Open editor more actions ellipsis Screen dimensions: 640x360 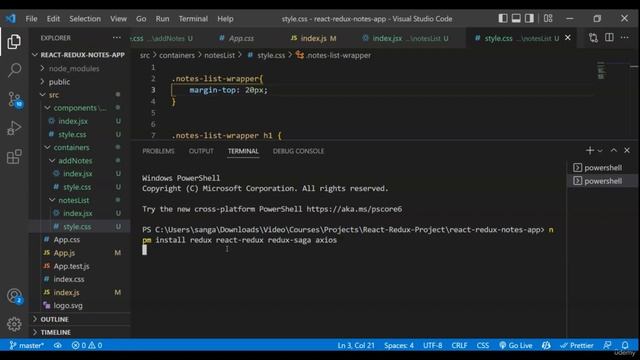pyautogui.click(x=624, y=38)
